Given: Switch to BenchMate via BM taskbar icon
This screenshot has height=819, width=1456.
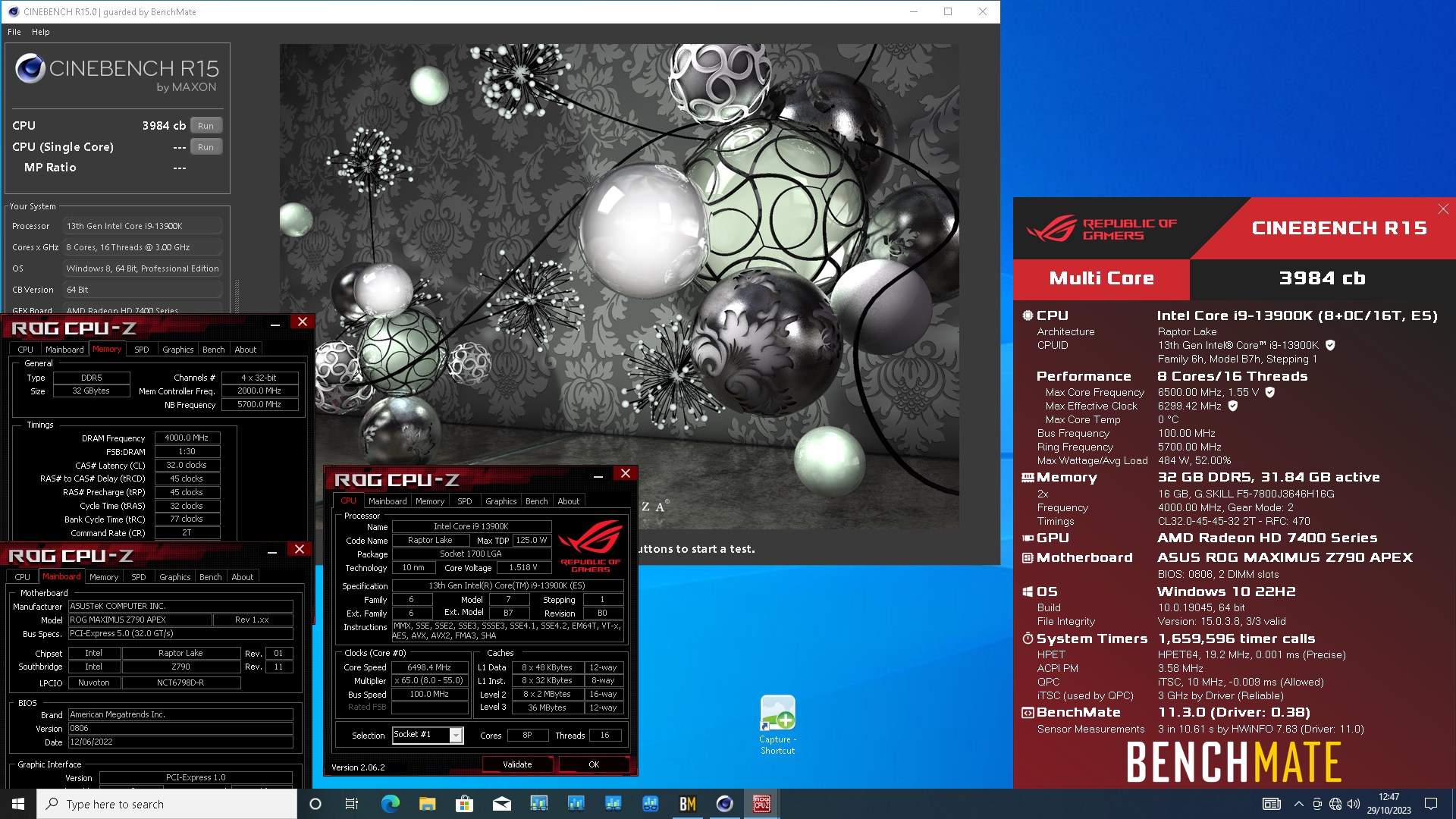Looking at the screenshot, I should [687, 804].
